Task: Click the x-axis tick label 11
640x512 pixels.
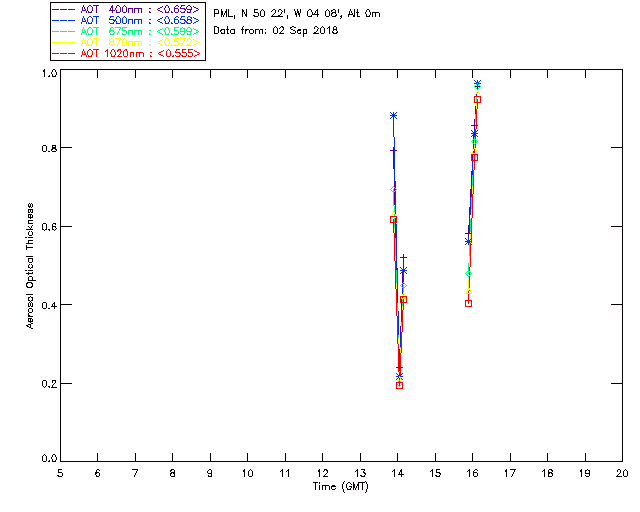Action: [285, 473]
